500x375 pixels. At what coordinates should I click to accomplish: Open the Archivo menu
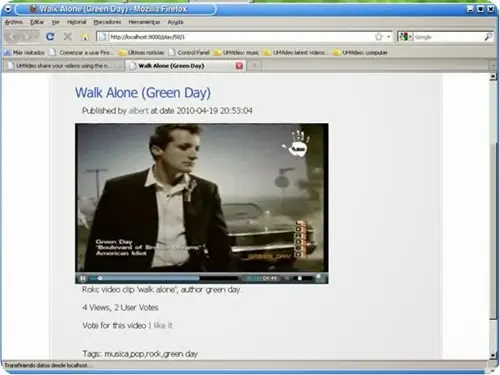click(x=14, y=22)
